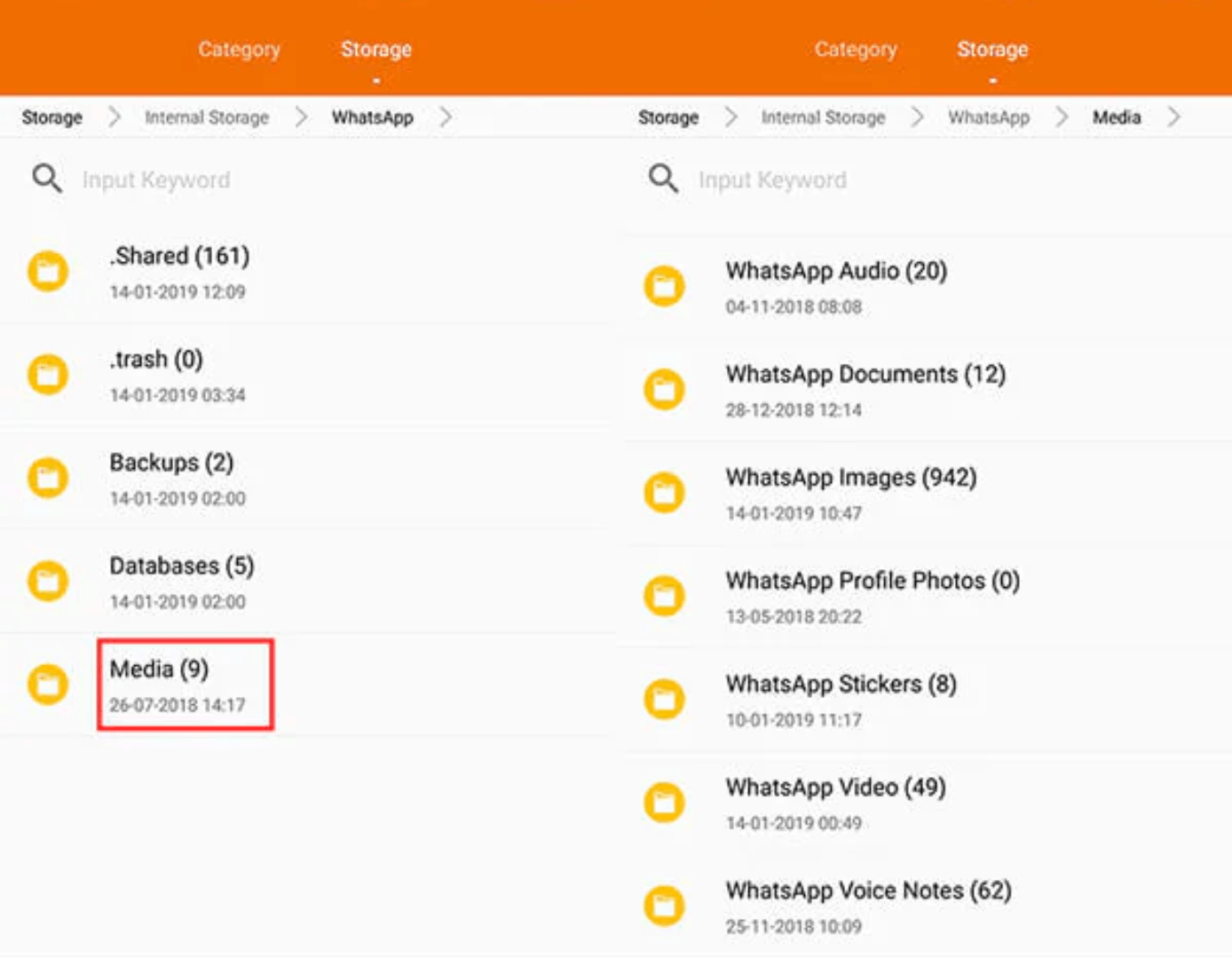This screenshot has height=959, width=1232.
Task: Select Storage tab in left panel
Action: (x=375, y=50)
